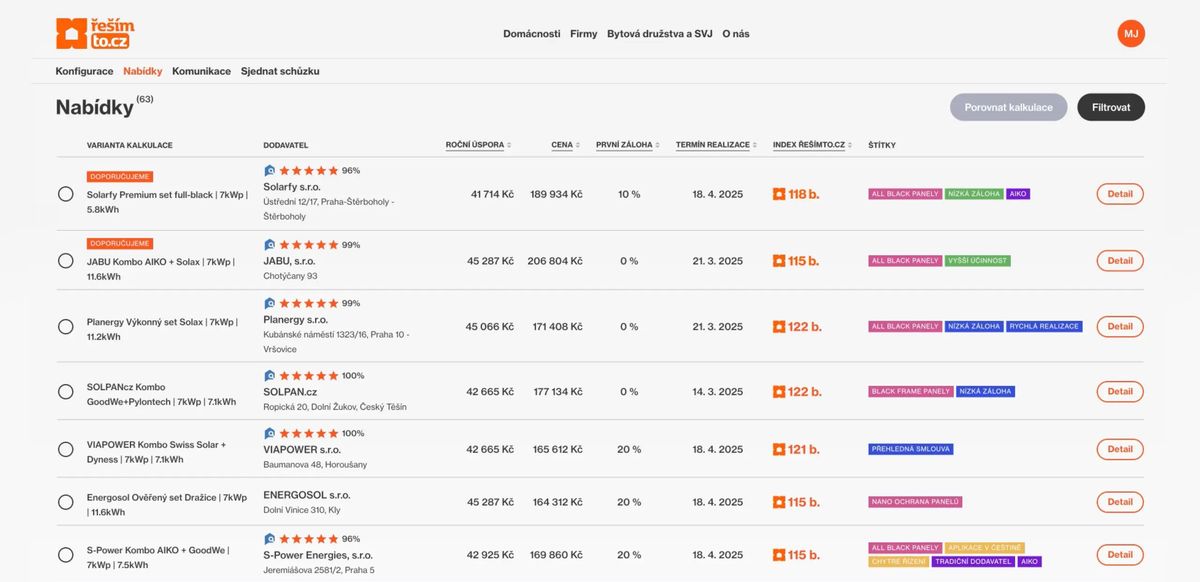Image resolution: width=1200 pixels, height=582 pixels.
Task: Sort by První záloha column
Action: coord(627,145)
